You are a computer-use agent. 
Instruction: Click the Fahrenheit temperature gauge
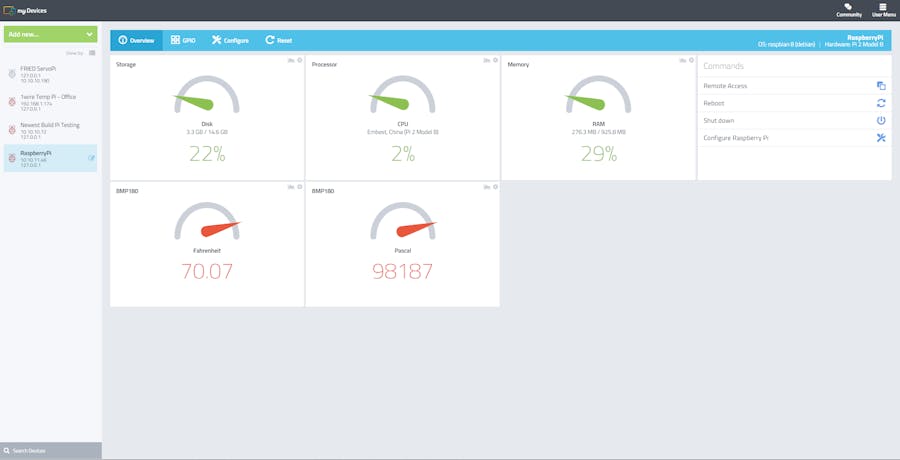click(x=207, y=221)
